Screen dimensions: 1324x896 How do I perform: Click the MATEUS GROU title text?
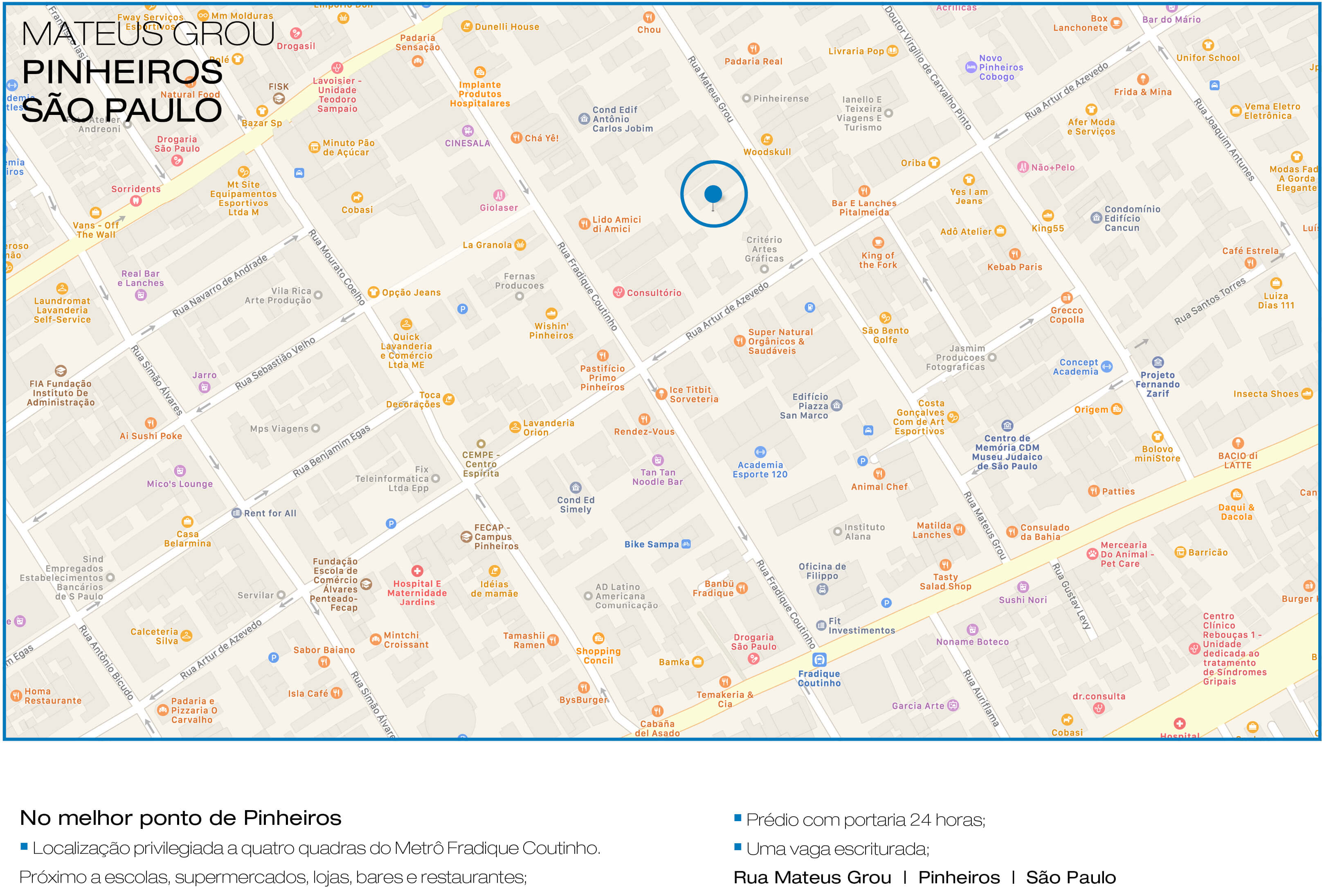pos(148,34)
